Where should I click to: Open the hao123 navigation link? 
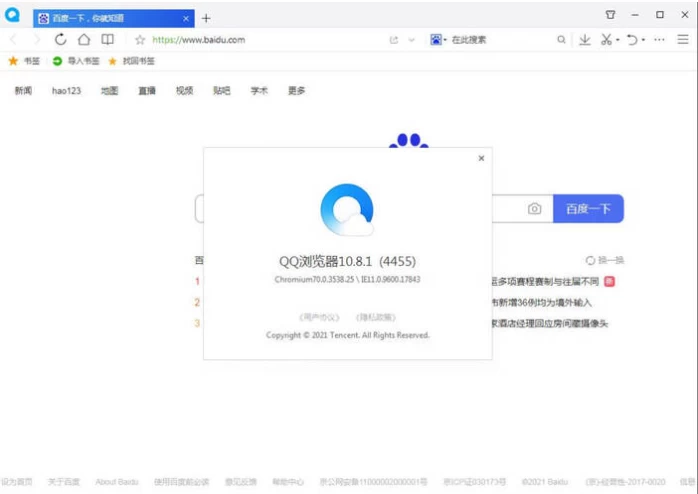pos(66,91)
